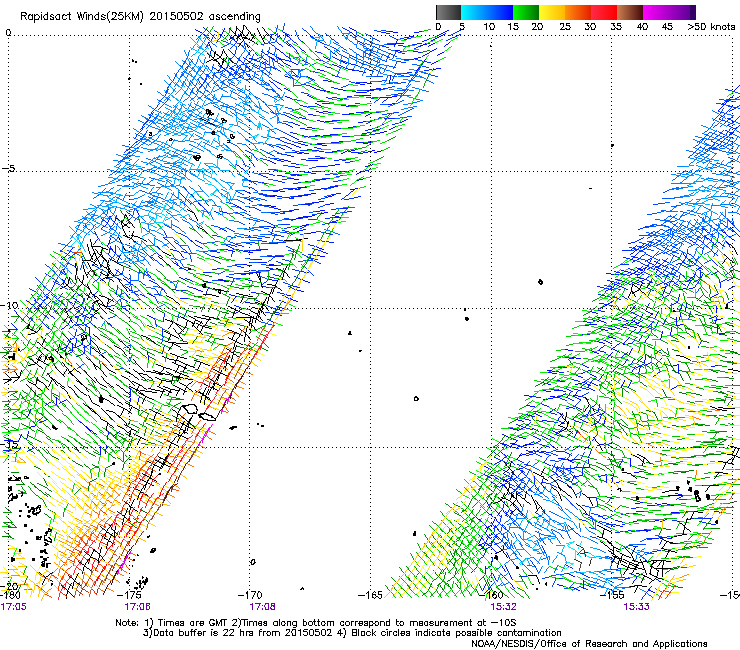The width and height of the screenshot is (740, 650).
Task: Click the '10' legend scale label
Action: click(489, 26)
